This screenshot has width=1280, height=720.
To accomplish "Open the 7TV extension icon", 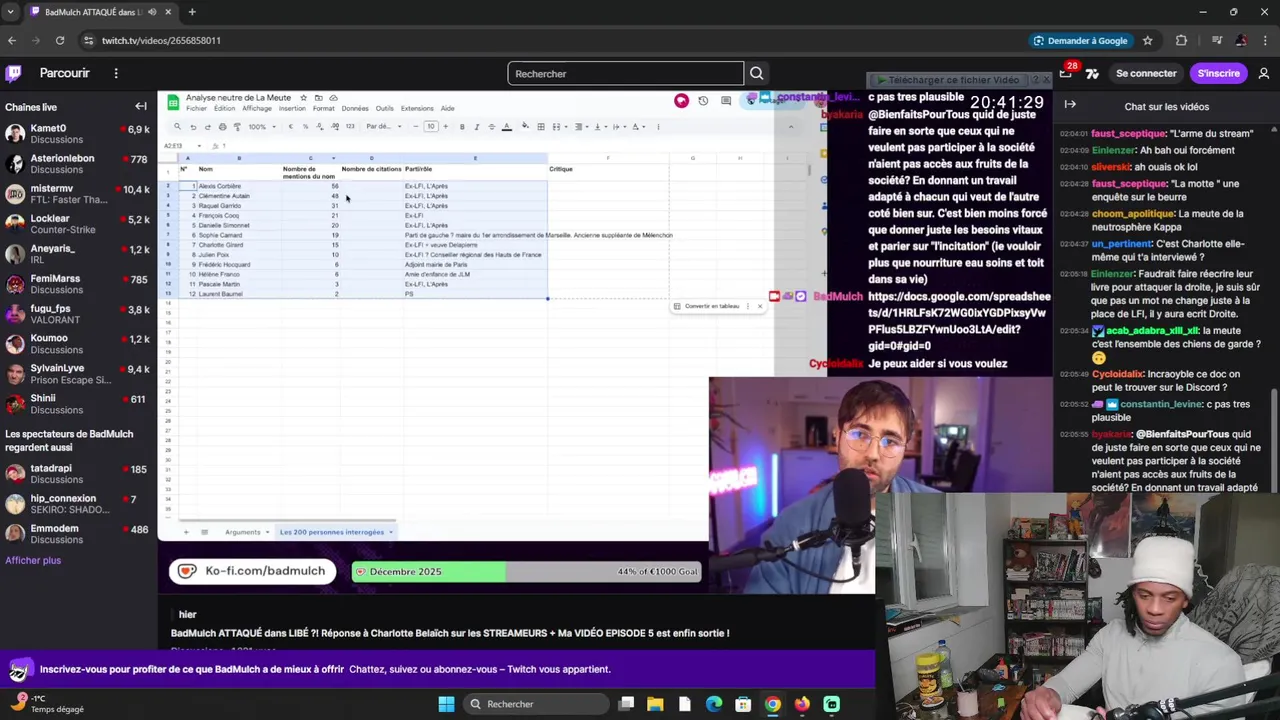I will coord(1092,73).
